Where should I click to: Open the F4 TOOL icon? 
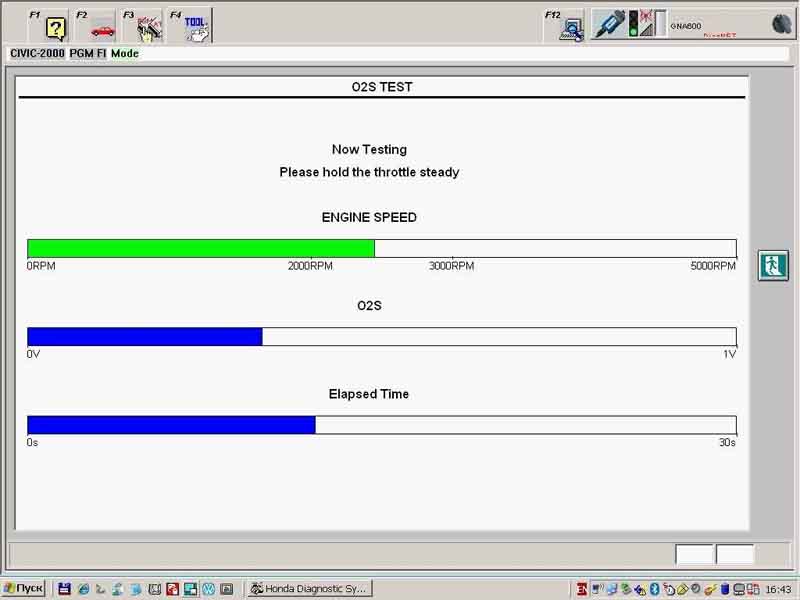pyautogui.click(x=196, y=27)
